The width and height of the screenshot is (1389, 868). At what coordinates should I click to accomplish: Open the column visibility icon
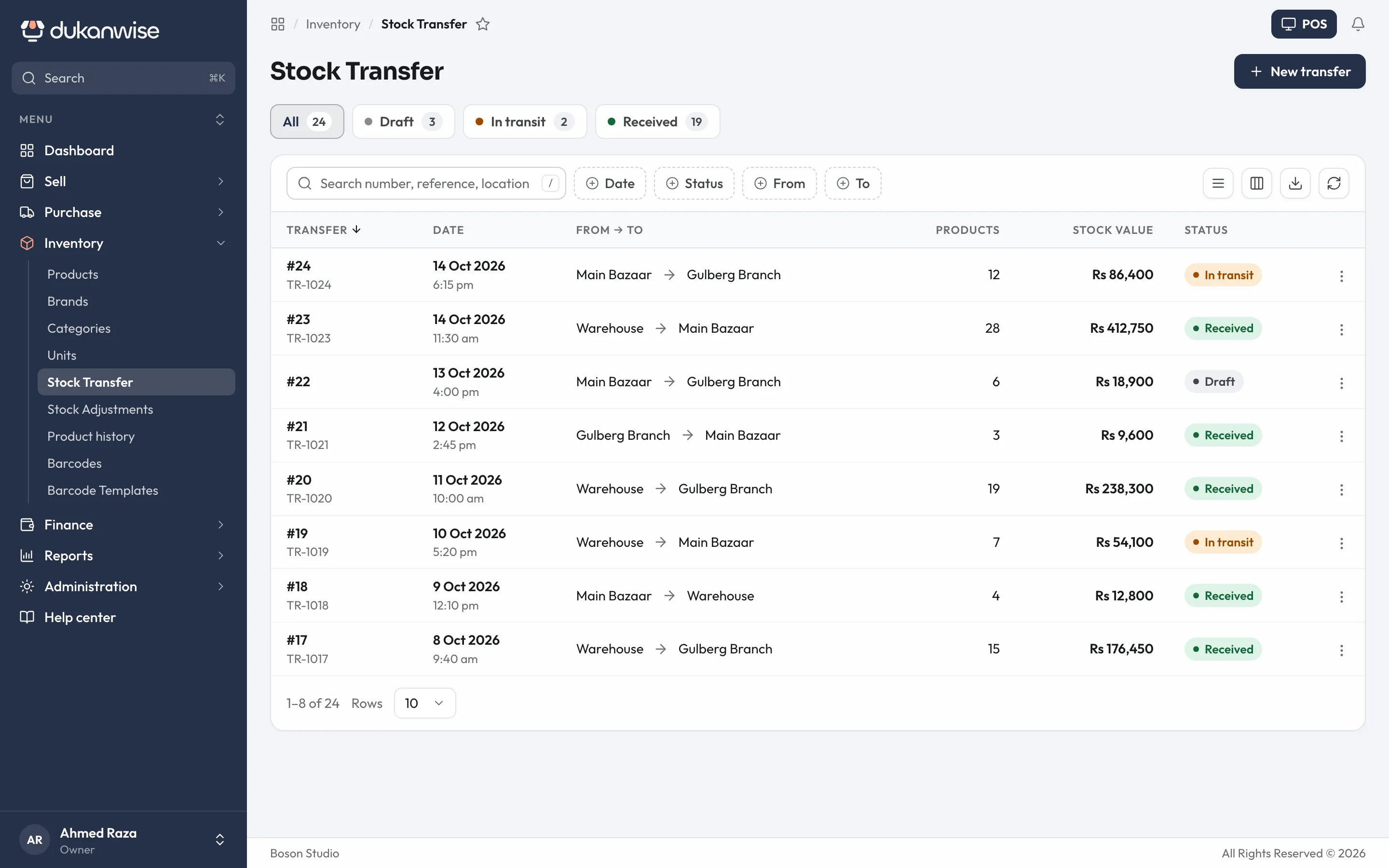click(1256, 183)
